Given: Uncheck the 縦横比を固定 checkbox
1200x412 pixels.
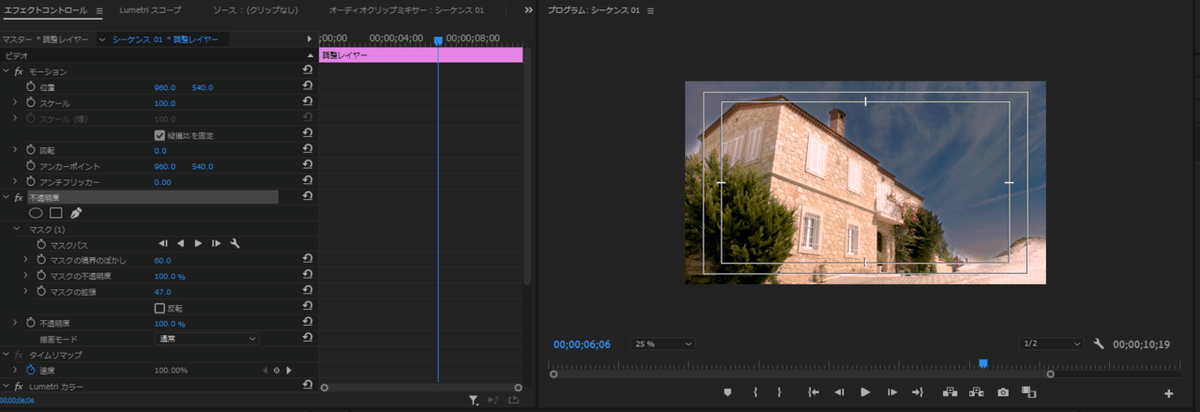Looking at the screenshot, I should (x=159, y=135).
